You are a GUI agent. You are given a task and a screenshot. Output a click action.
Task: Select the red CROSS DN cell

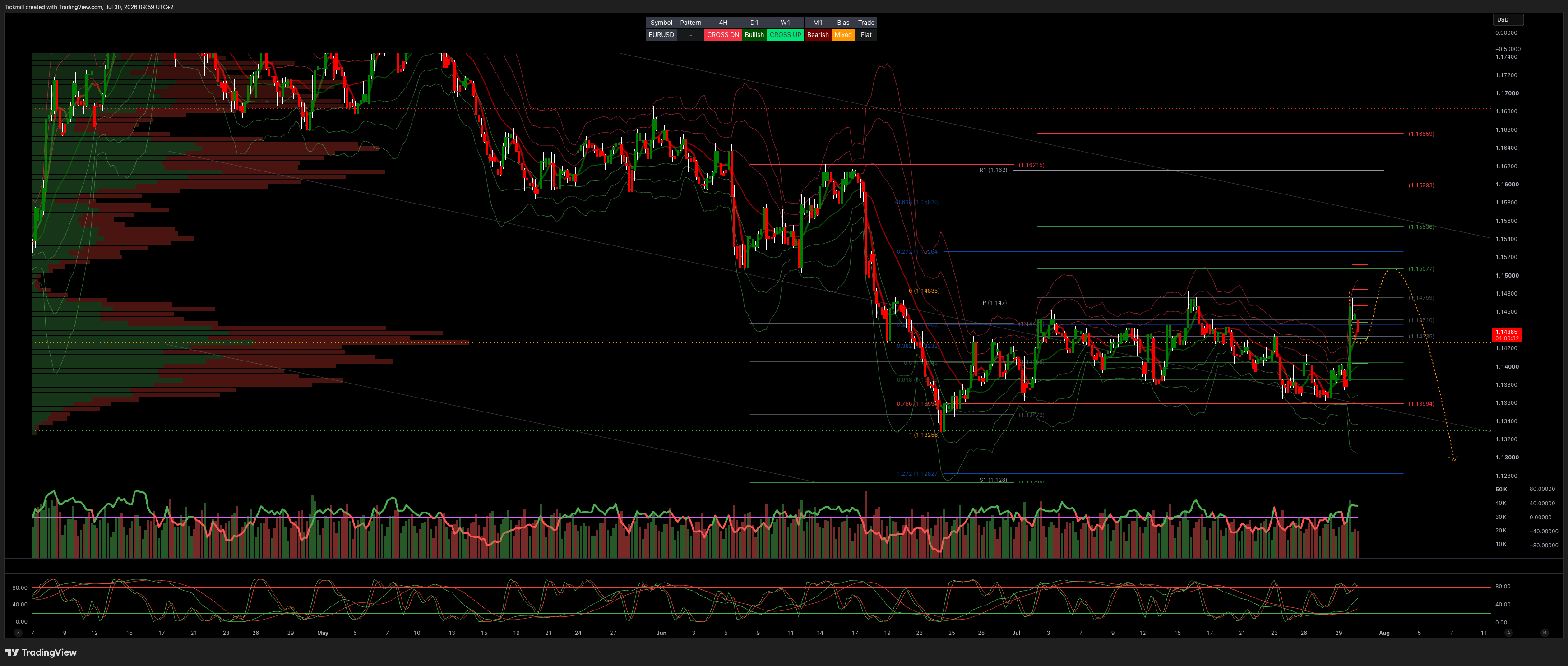pos(723,35)
